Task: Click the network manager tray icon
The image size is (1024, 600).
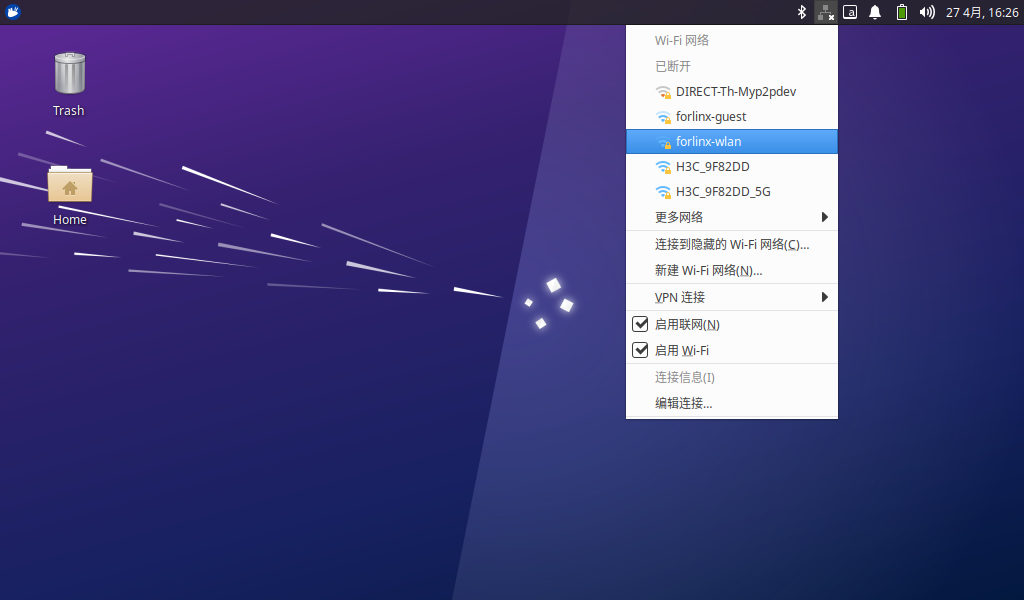Action: pyautogui.click(x=825, y=12)
